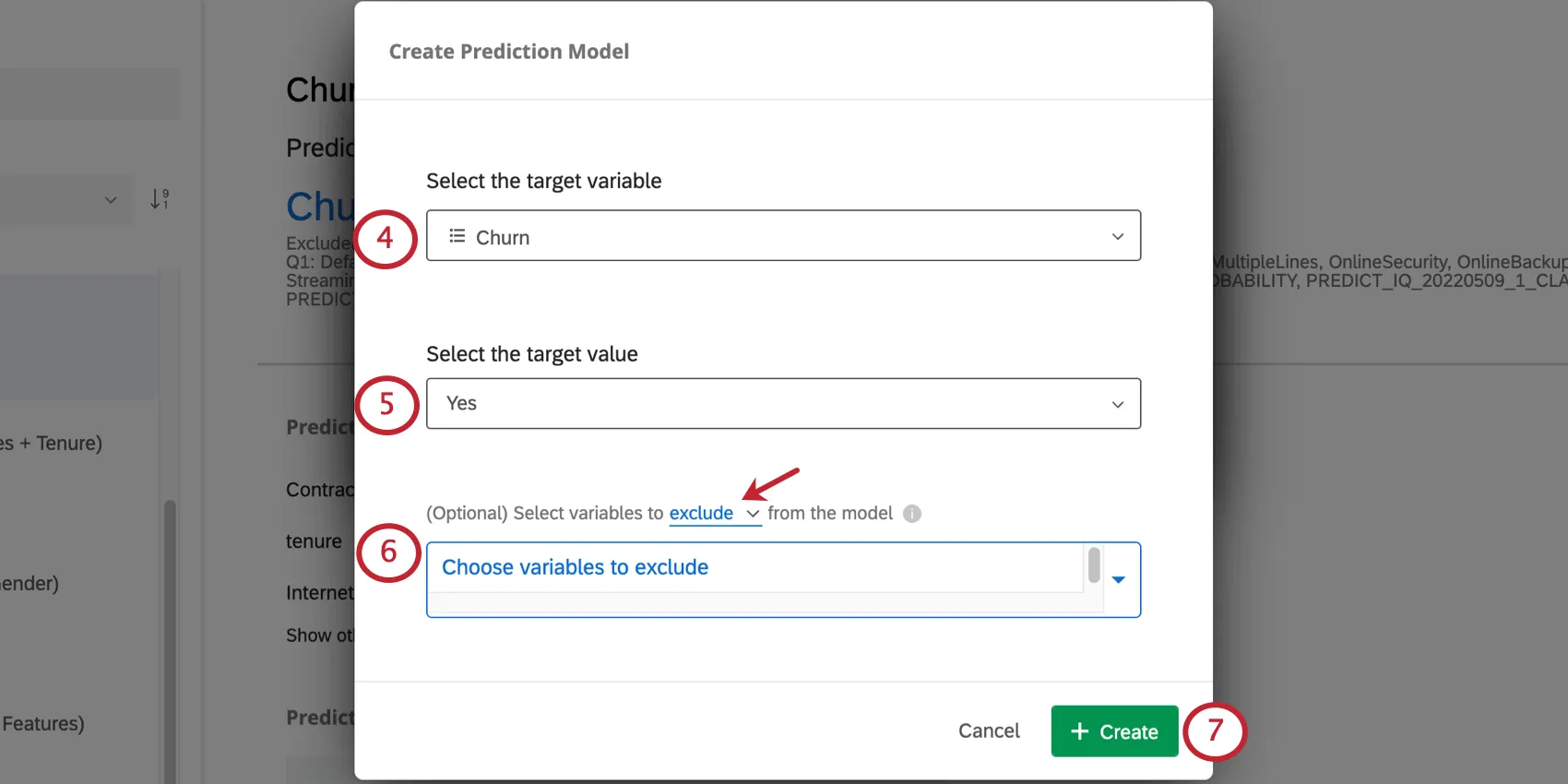Click the list icon beside Churn
The height and width of the screenshot is (784, 1568).
[x=457, y=237]
